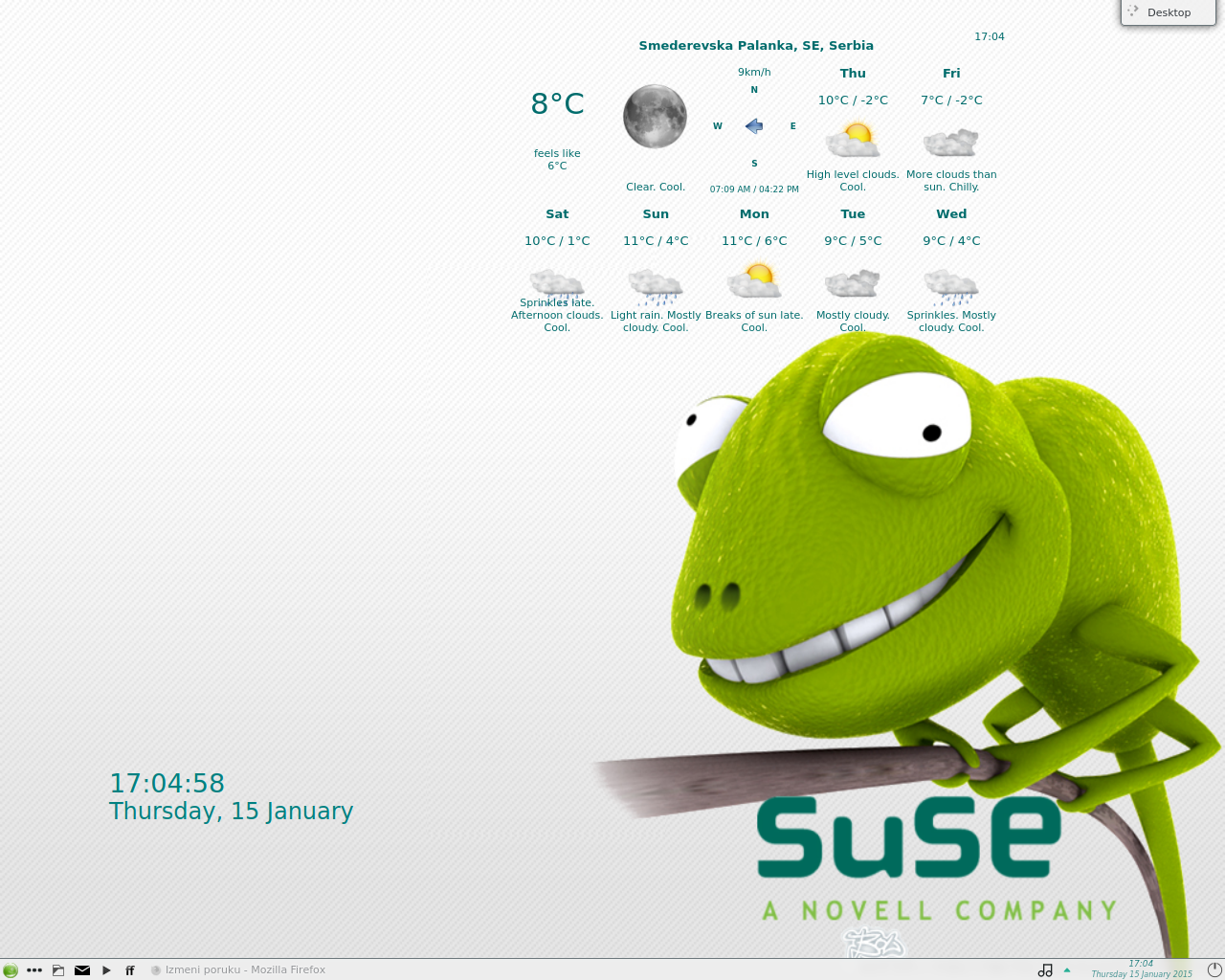Click Tuesday's mostly cloudy forecast icon
The image size is (1225, 980).
tap(853, 283)
